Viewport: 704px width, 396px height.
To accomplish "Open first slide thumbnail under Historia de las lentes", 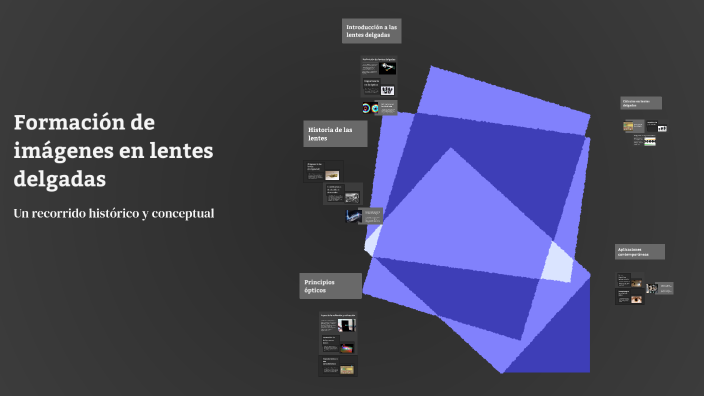I will [x=323, y=172].
